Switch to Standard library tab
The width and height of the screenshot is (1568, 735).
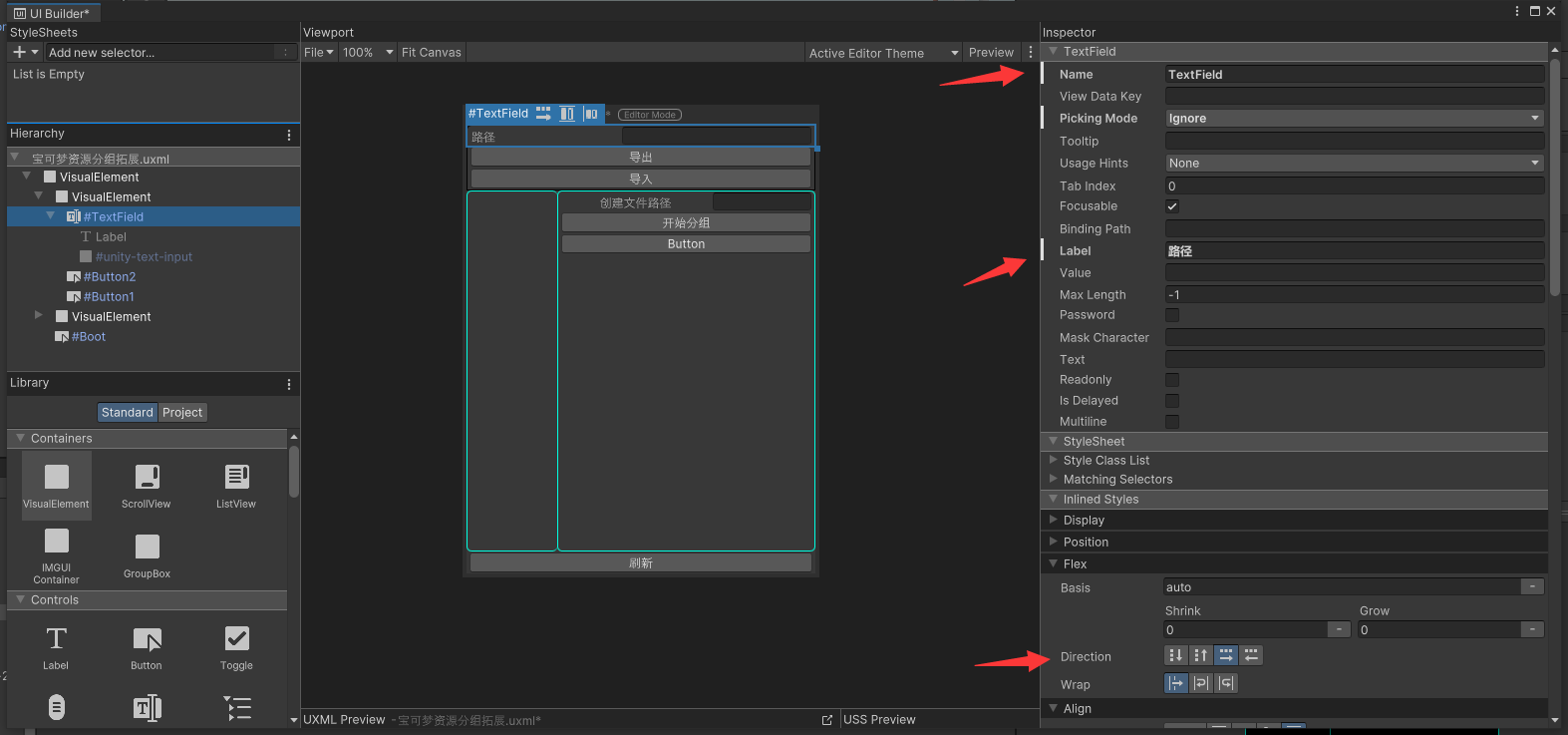(128, 412)
